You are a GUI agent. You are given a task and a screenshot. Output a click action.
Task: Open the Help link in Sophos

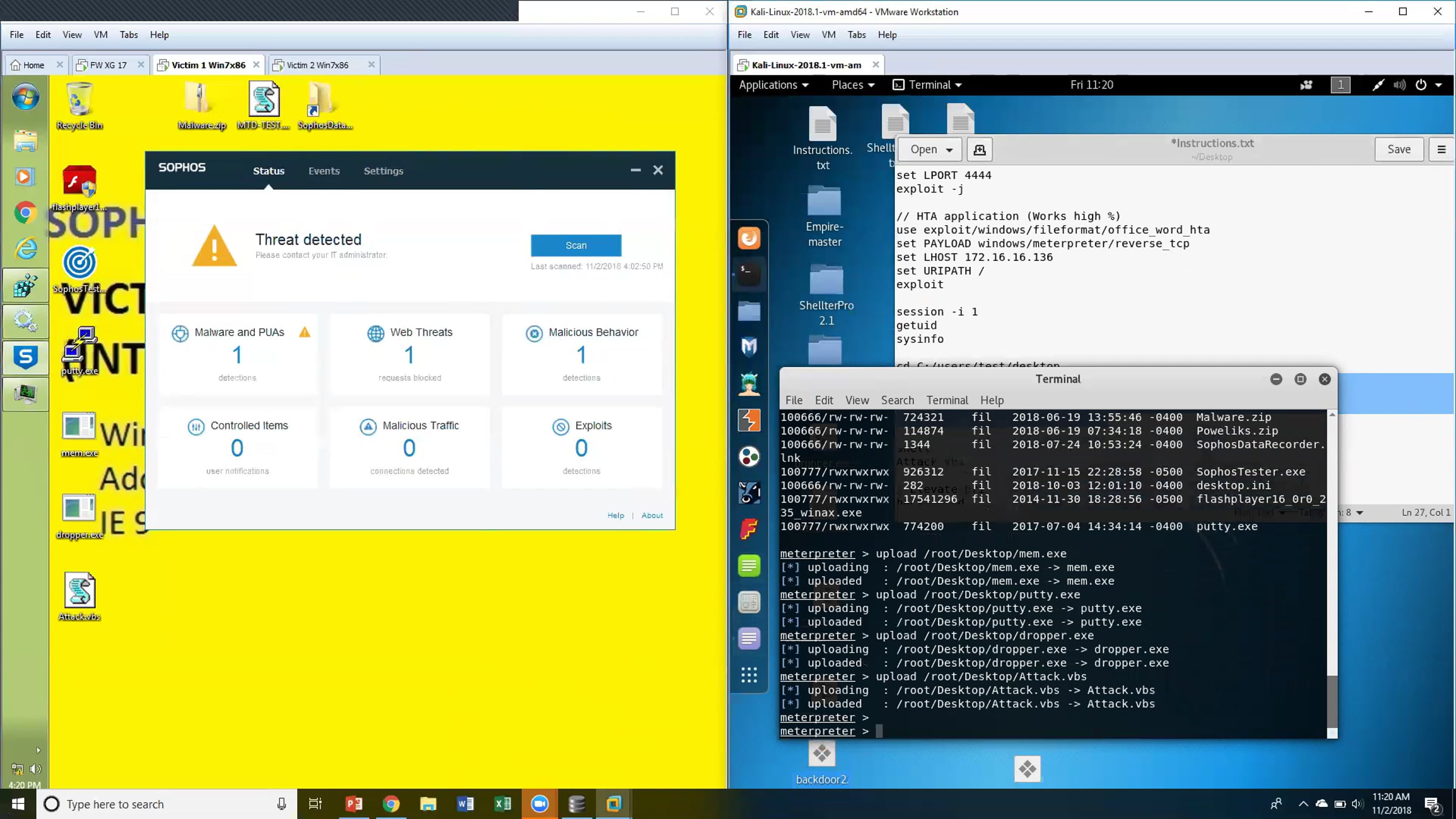[616, 515]
